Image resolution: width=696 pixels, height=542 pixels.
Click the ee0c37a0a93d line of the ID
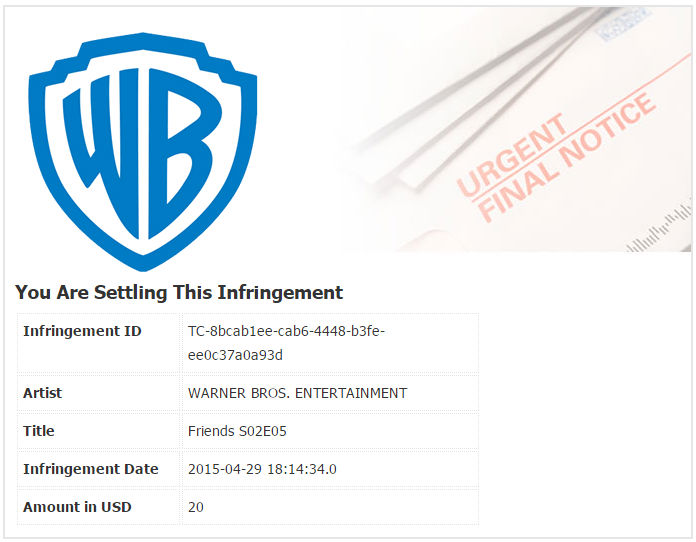[x=236, y=355]
